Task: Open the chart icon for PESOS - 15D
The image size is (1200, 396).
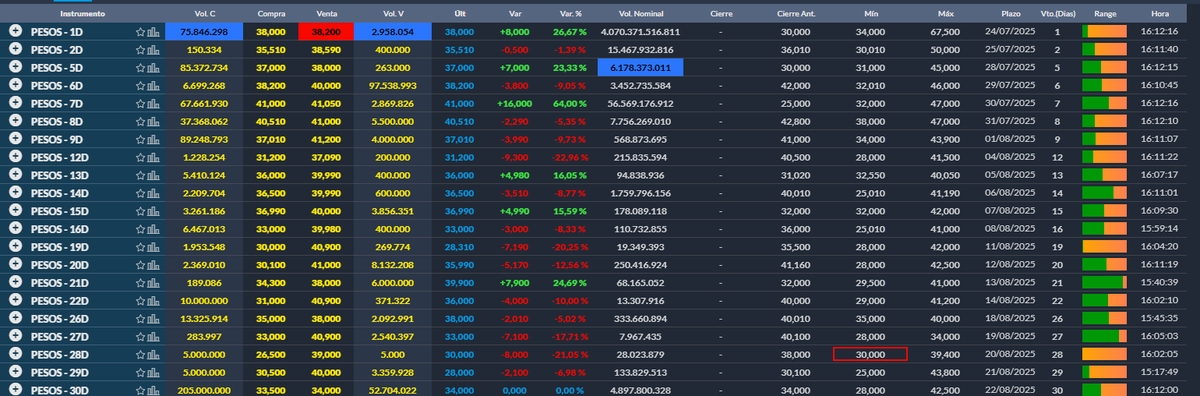Action: click(154, 211)
